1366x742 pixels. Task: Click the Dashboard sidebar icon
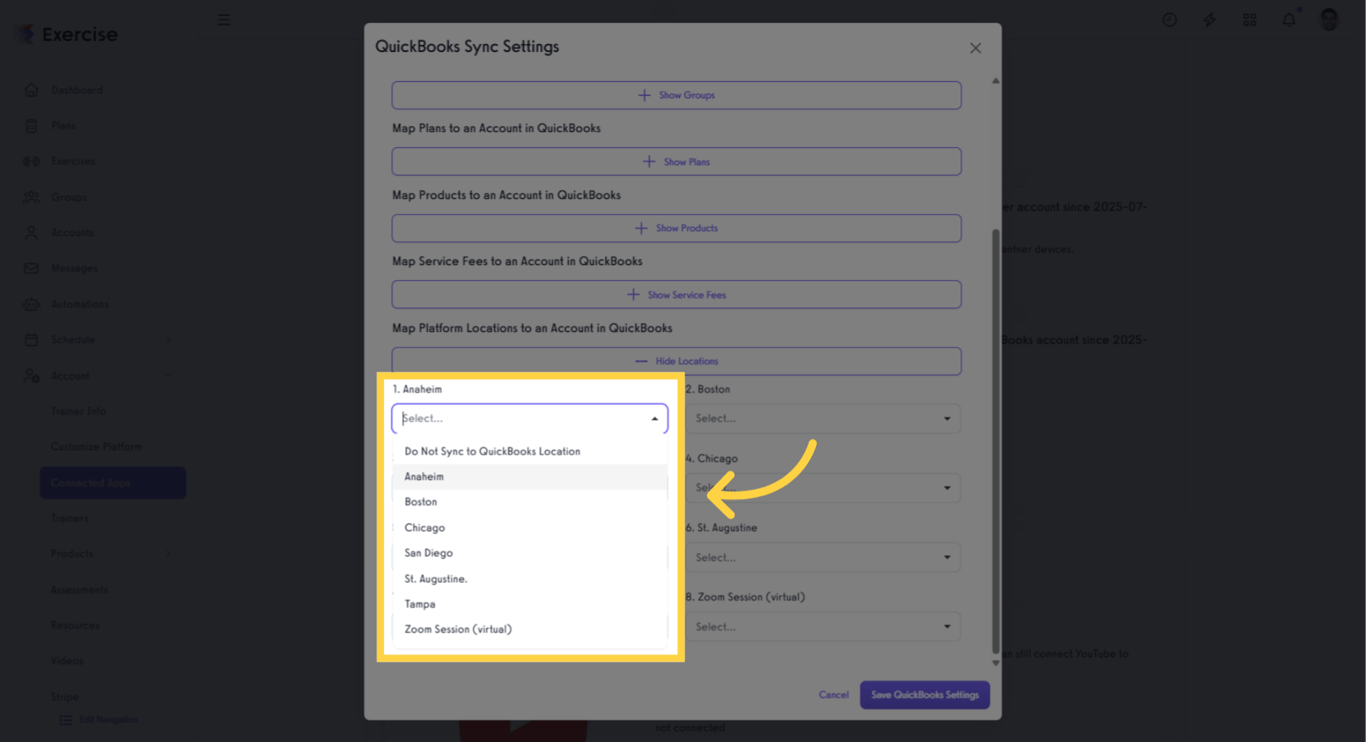pos(32,90)
